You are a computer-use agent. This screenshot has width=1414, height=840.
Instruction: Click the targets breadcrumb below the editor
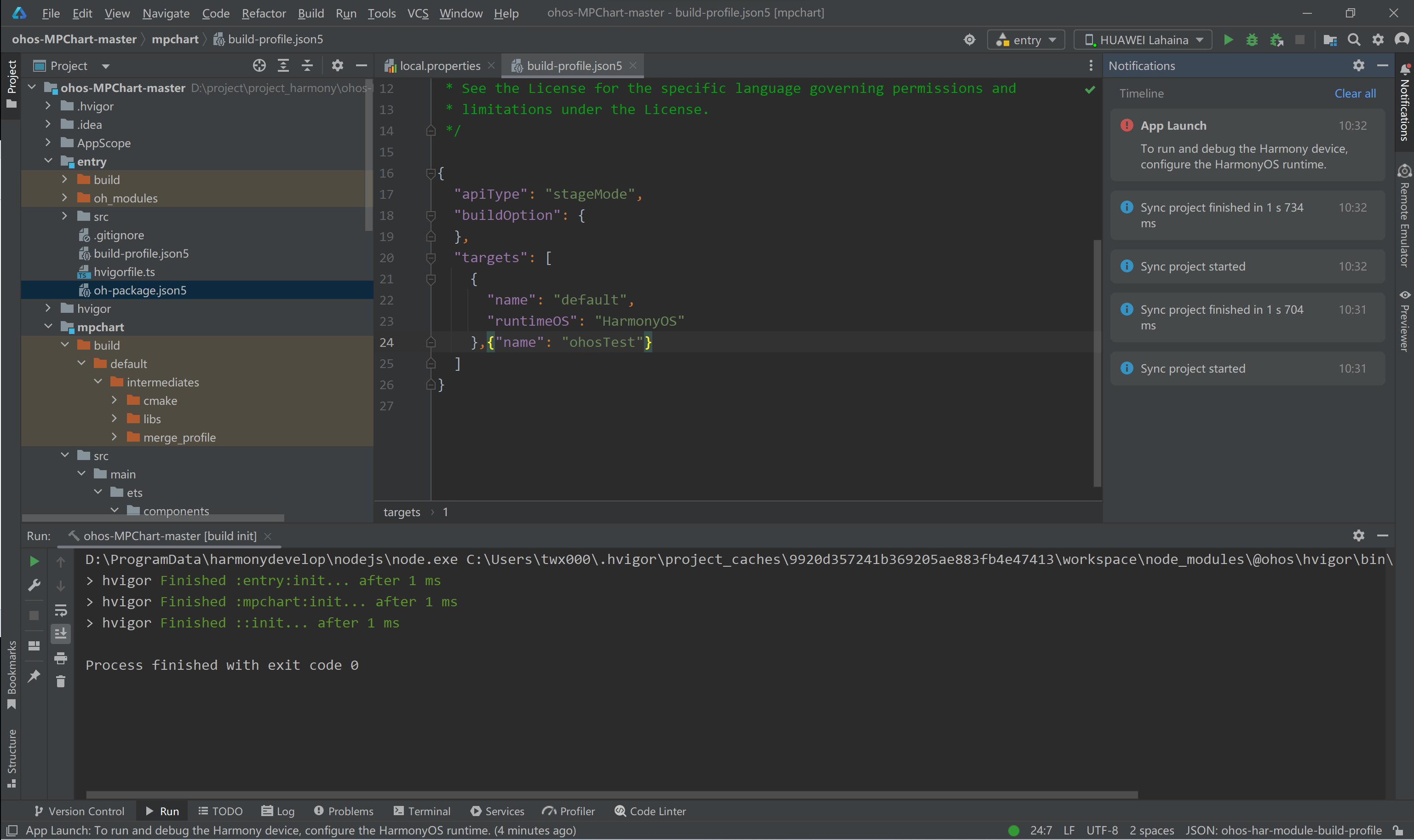point(402,512)
